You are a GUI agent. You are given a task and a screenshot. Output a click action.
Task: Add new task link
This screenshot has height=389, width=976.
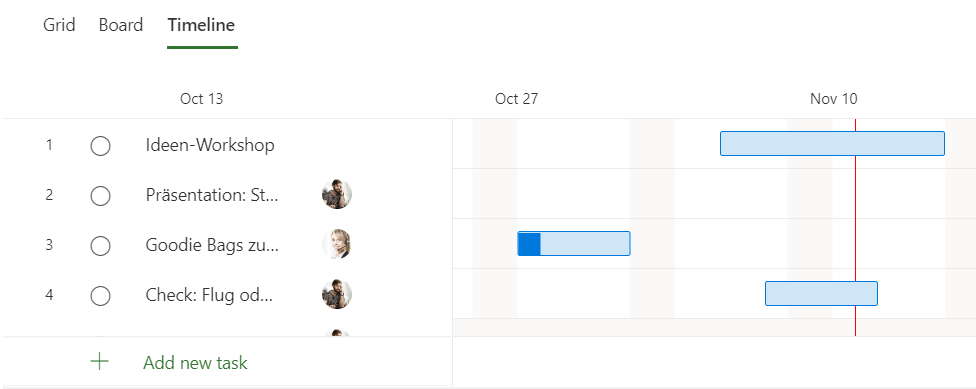(x=195, y=362)
